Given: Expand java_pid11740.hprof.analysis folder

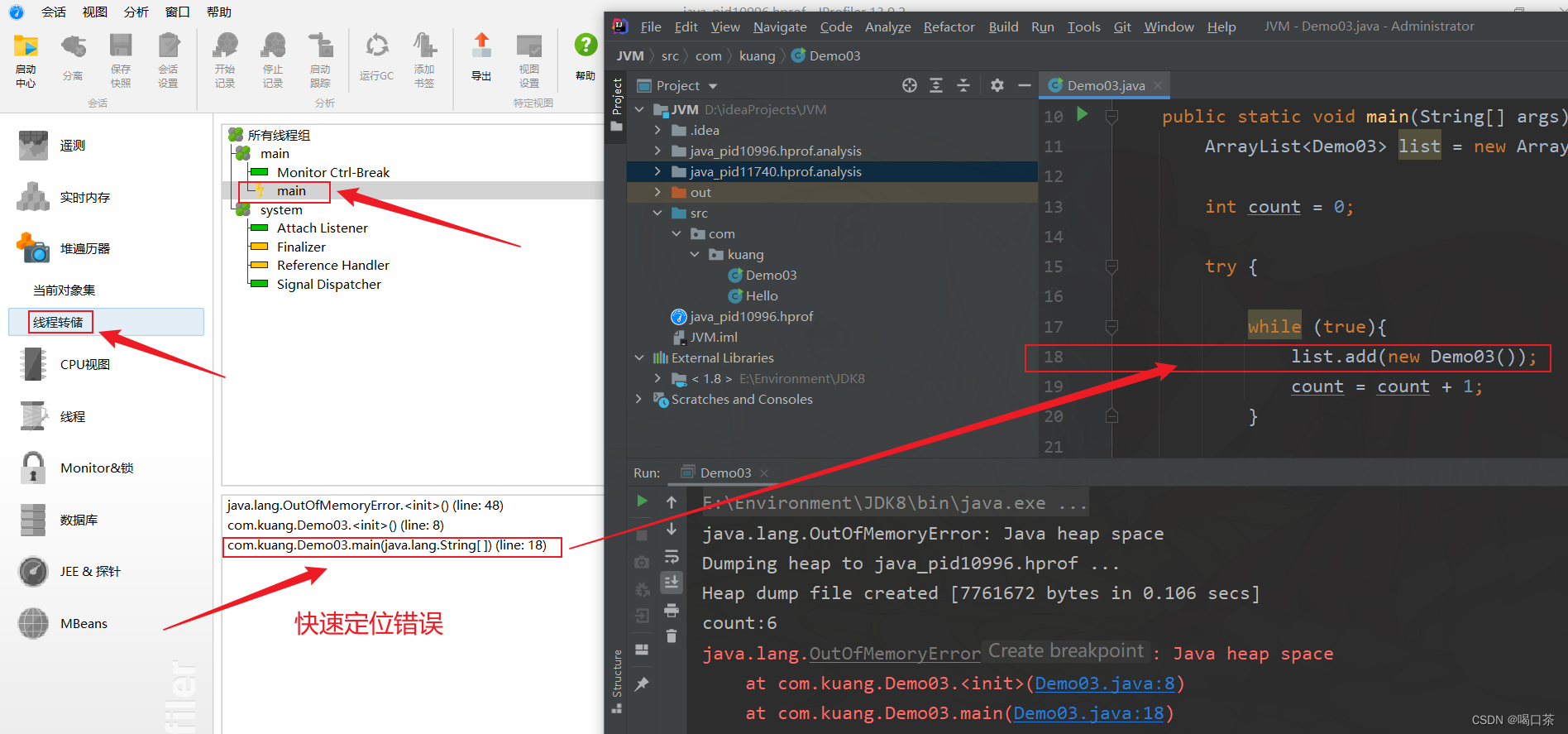Looking at the screenshot, I should click(657, 171).
